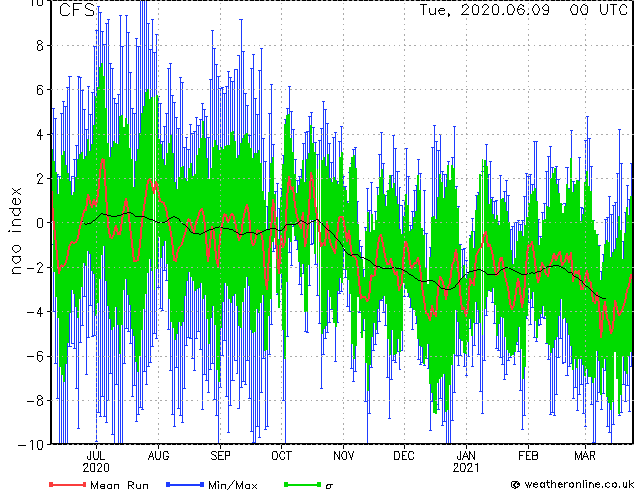Click the 2021 year label under JAN

[x=466, y=468]
